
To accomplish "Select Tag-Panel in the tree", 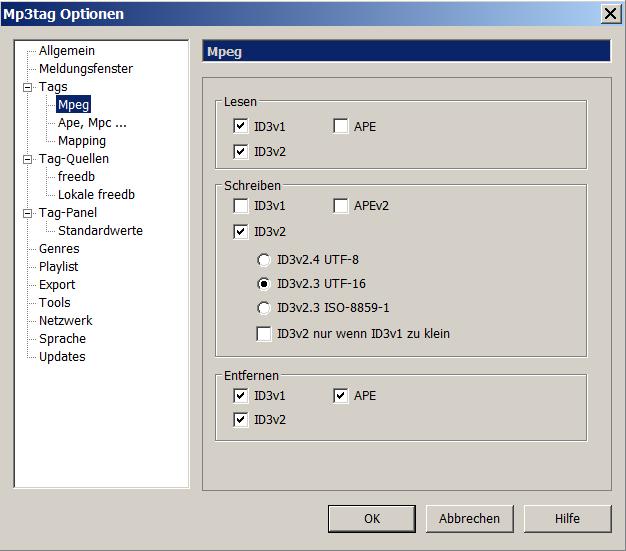I will [x=67, y=212].
